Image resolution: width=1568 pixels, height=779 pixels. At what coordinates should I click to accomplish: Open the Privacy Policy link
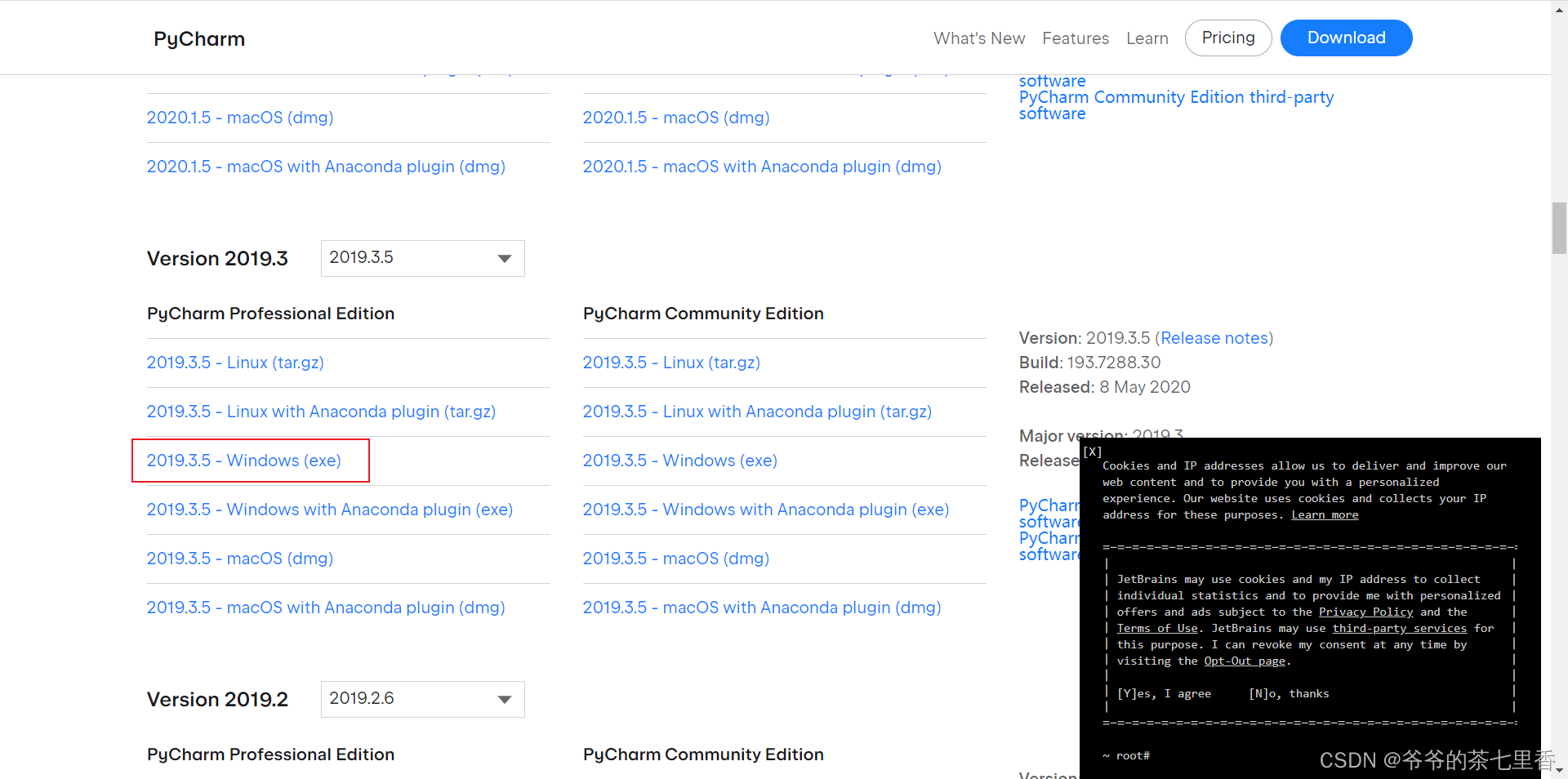(1365, 612)
